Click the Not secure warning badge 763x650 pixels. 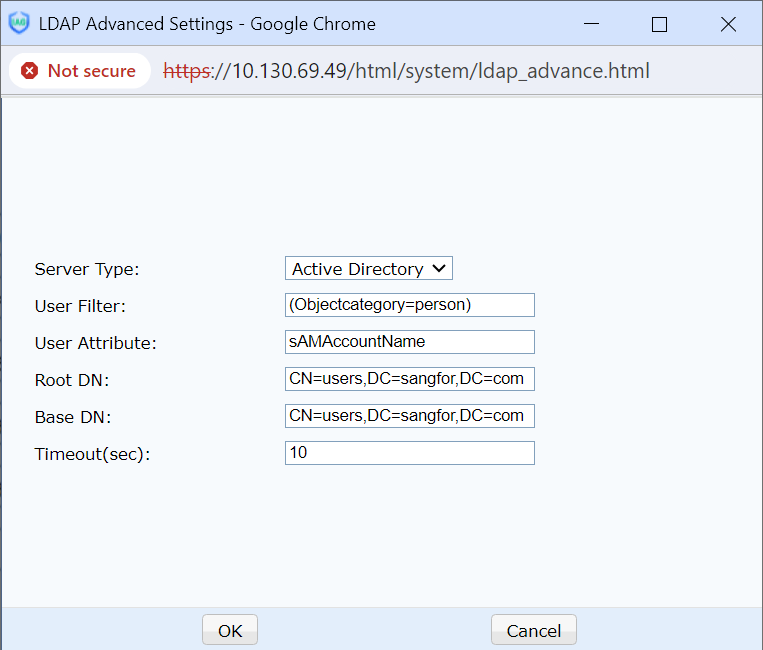(79, 71)
